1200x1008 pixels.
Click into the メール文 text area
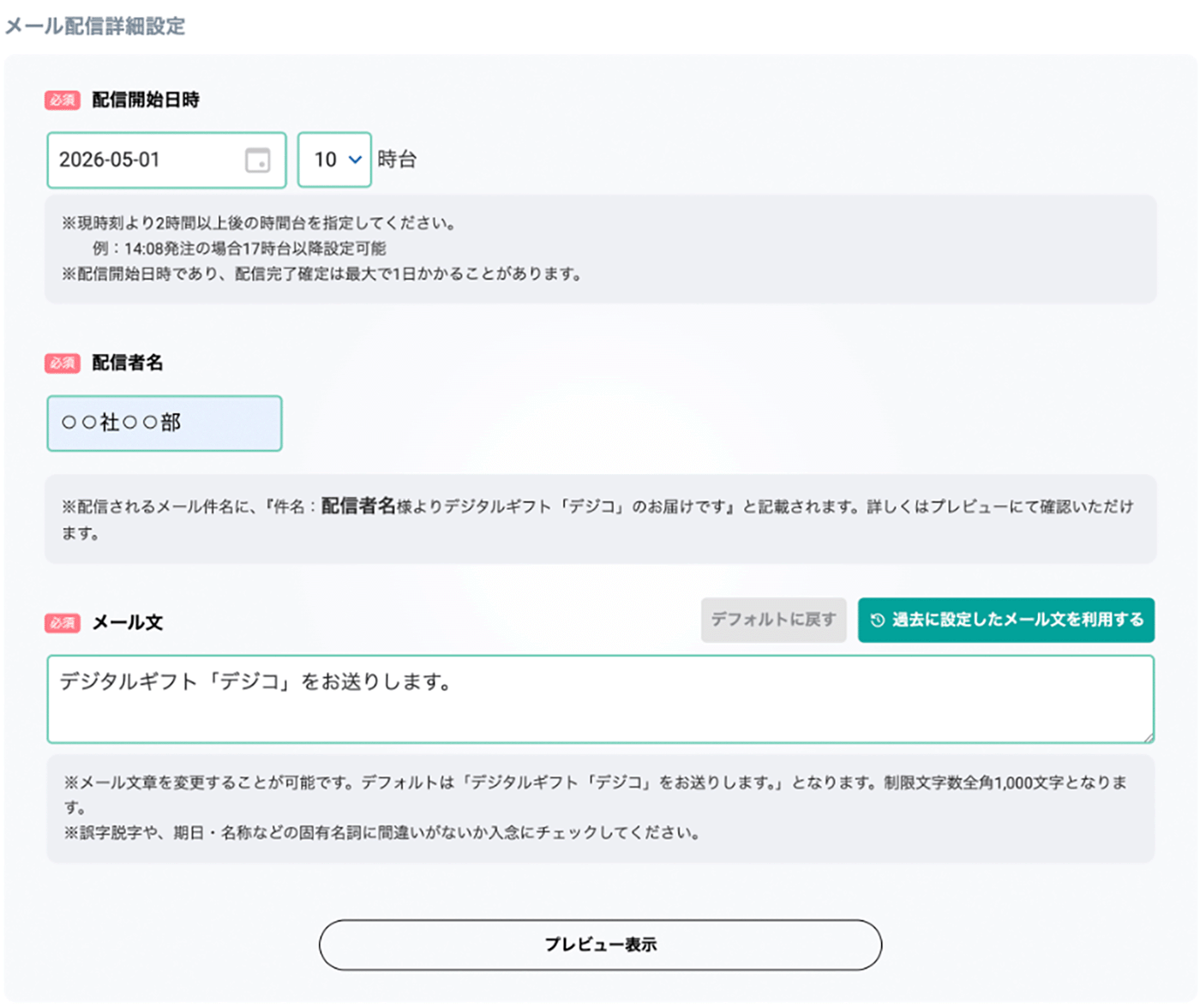tap(600, 699)
